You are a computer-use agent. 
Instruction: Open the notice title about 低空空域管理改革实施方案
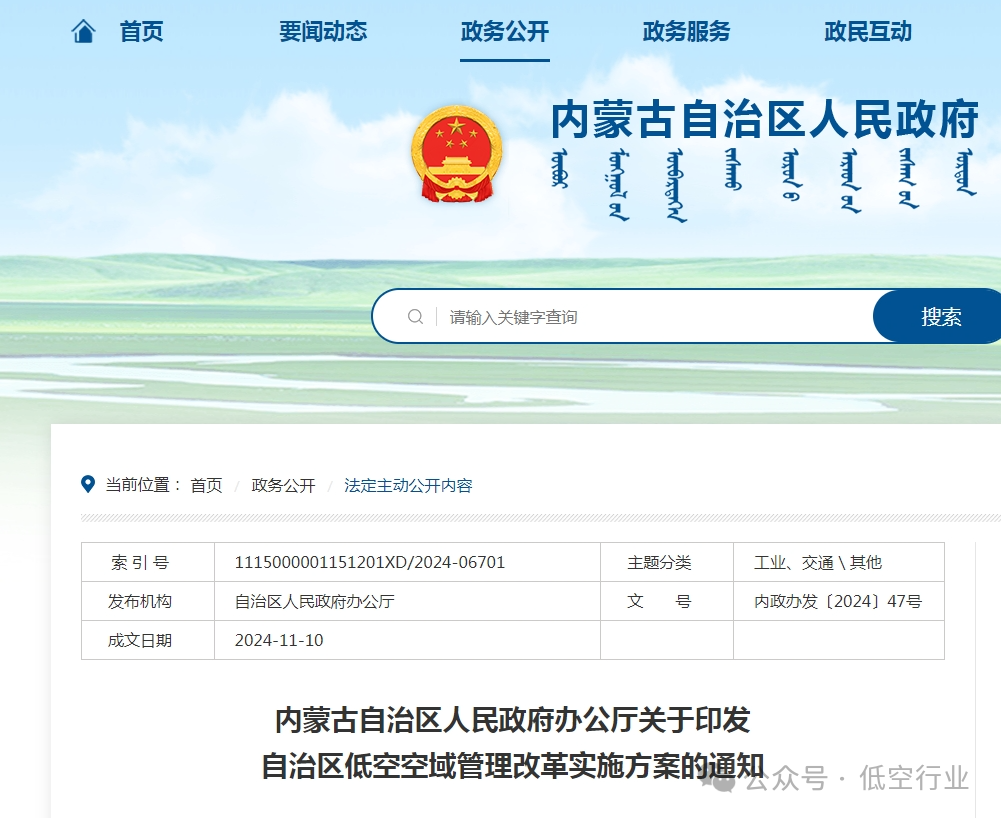coord(500,740)
